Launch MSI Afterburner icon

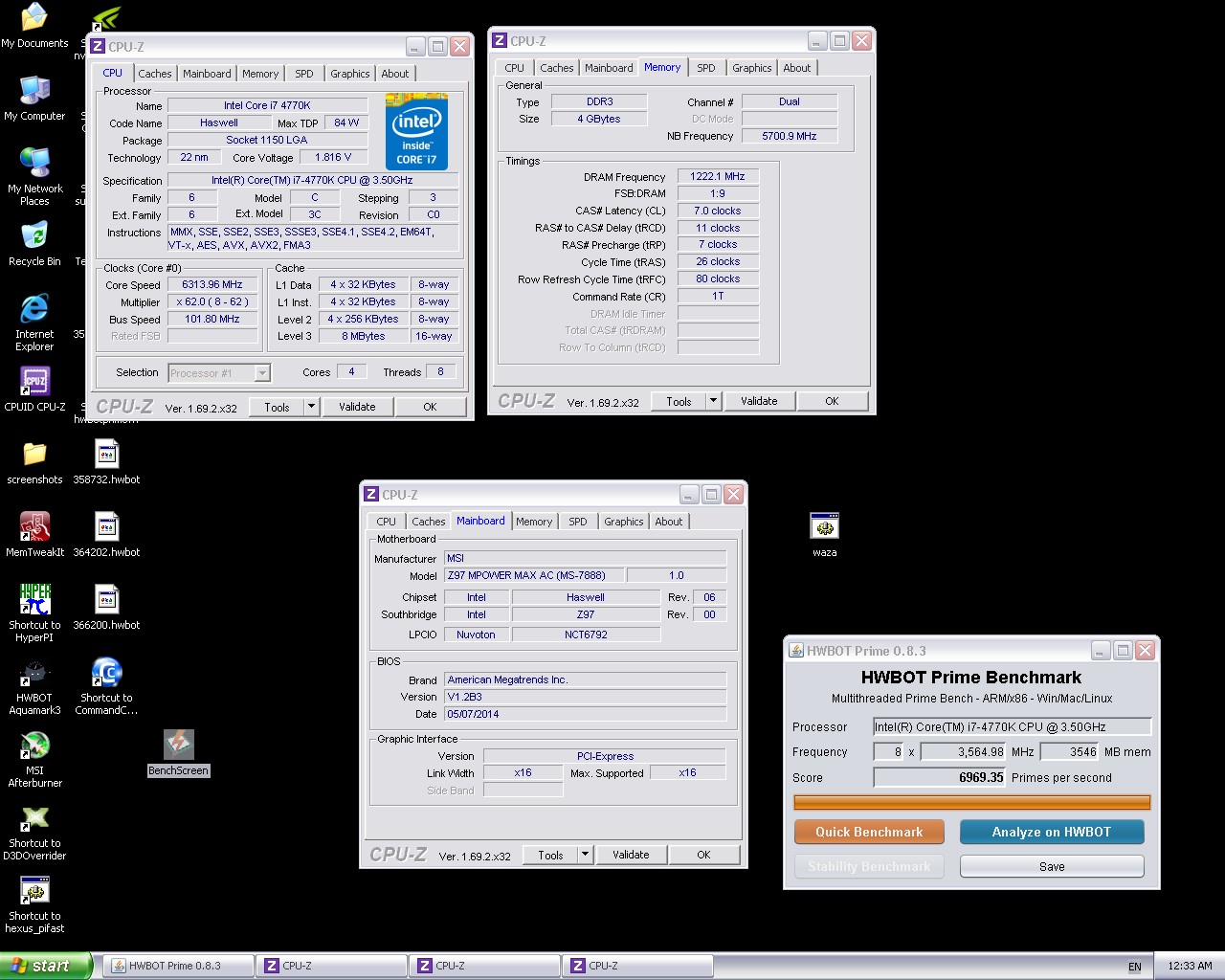[34, 758]
